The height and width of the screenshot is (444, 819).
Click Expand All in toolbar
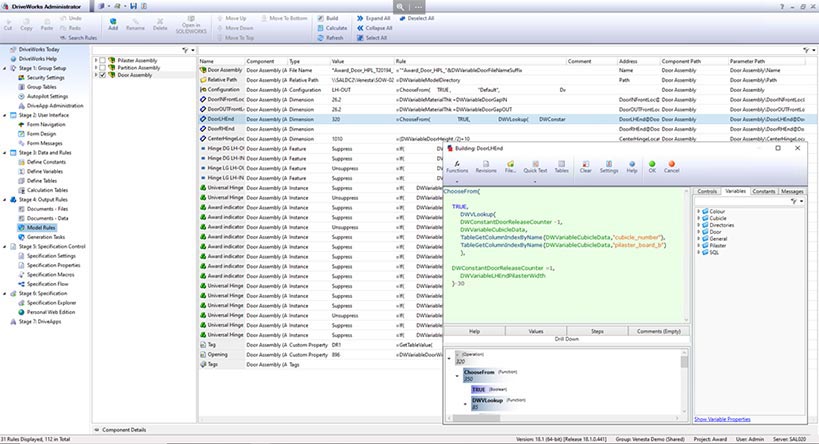tap(373, 18)
